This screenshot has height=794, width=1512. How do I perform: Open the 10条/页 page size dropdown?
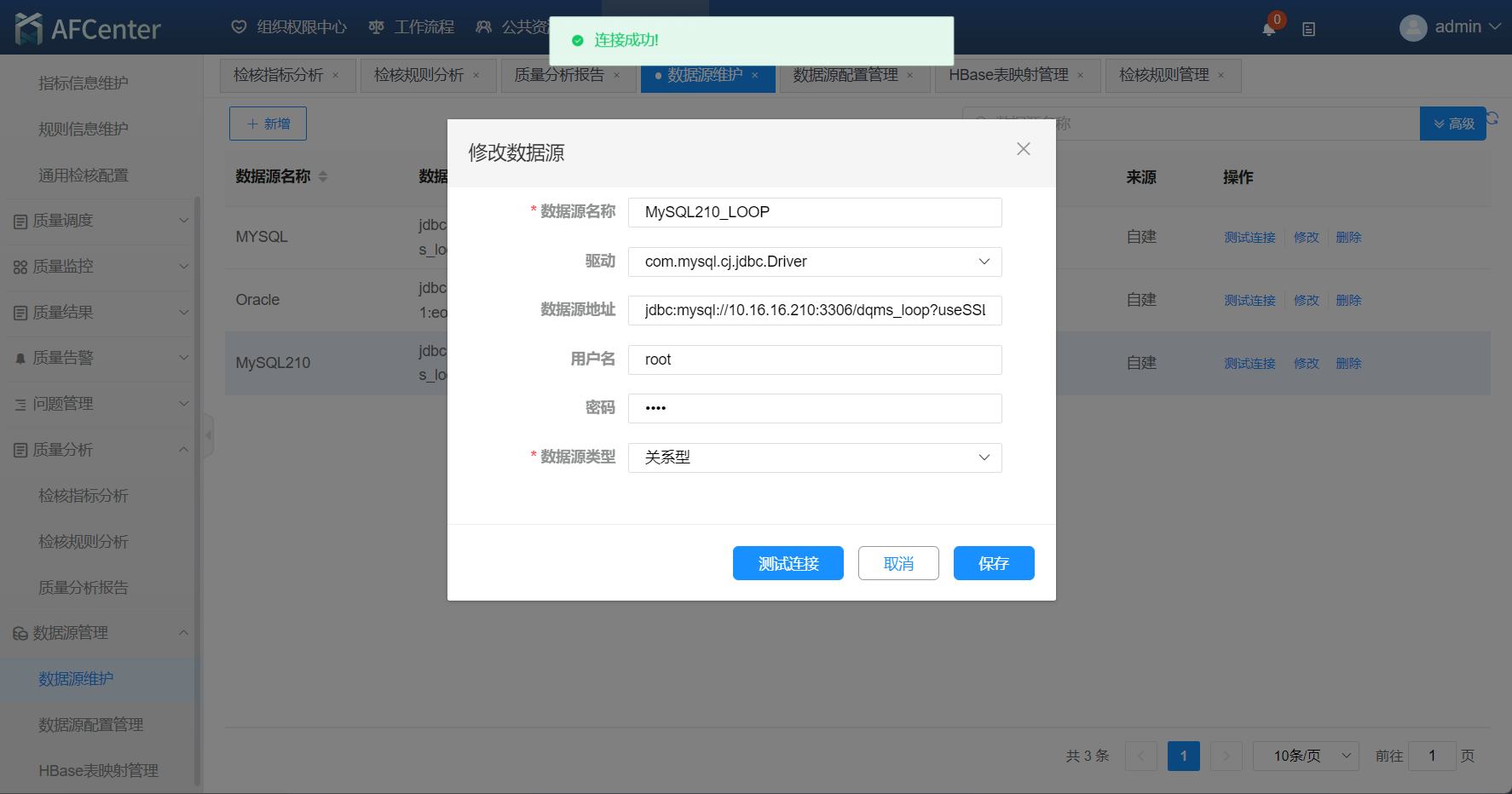coord(1305,756)
